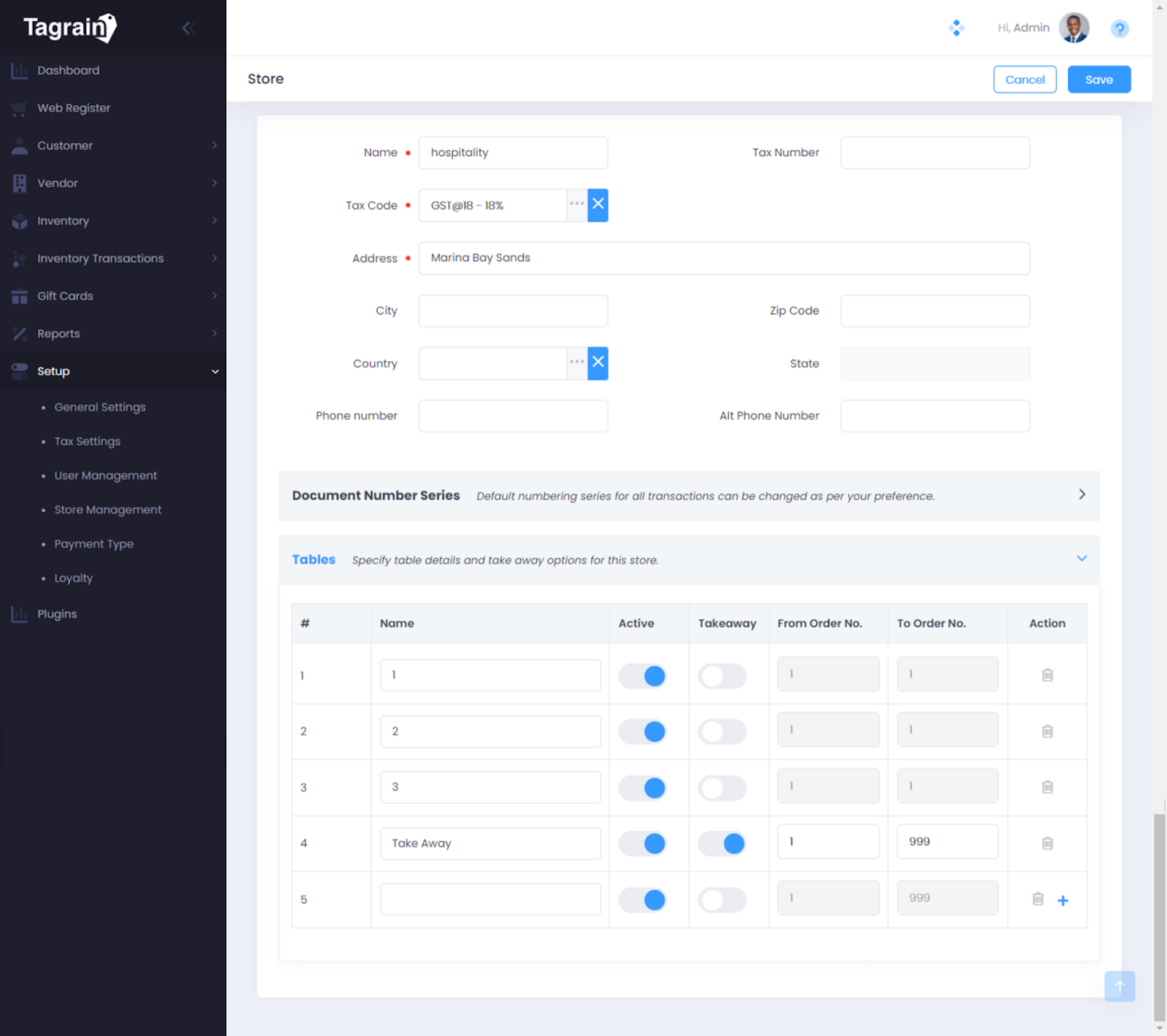This screenshot has width=1167, height=1036.
Task: Click the City input field
Action: click(513, 311)
